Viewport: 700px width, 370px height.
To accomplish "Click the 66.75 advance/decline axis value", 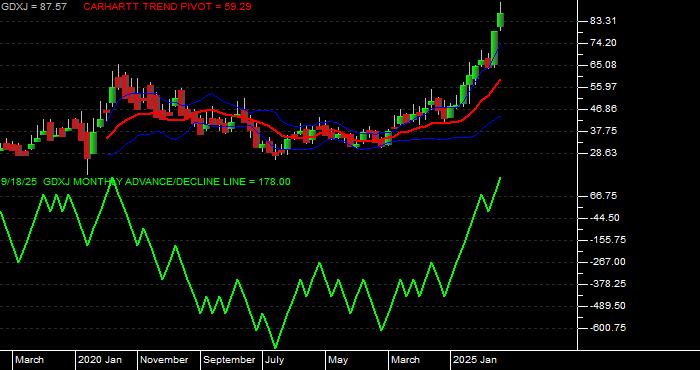I will pos(602,196).
